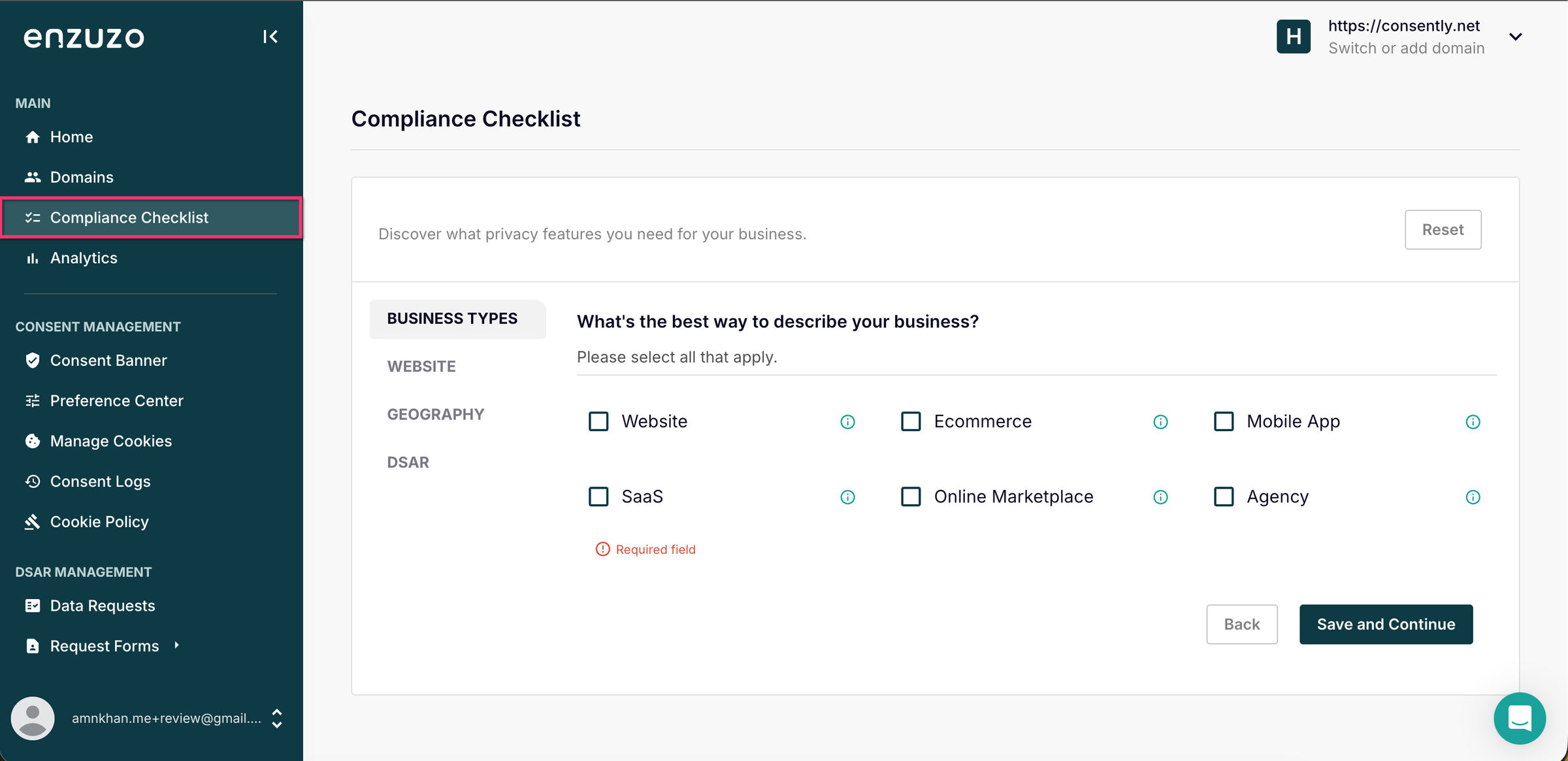Check the Website checkbox
The image size is (1568, 761).
pos(598,421)
